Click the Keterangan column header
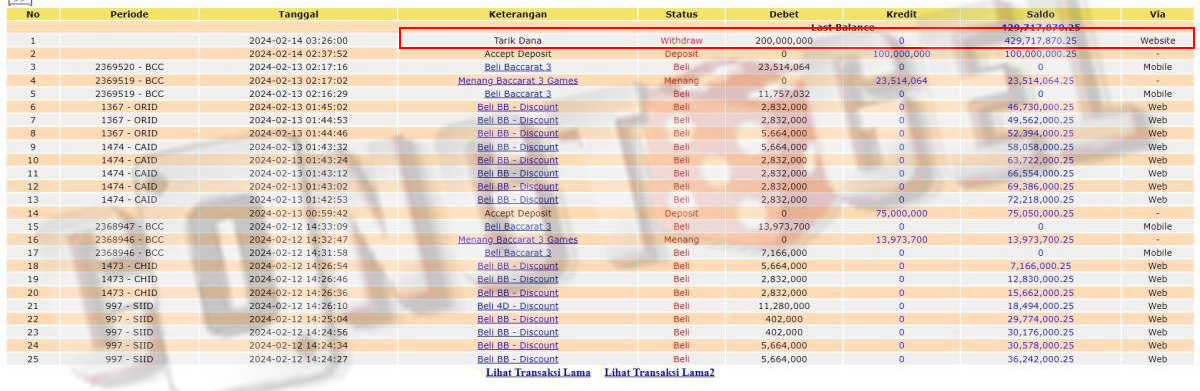The height and width of the screenshot is (391, 1200). coord(517,14)
